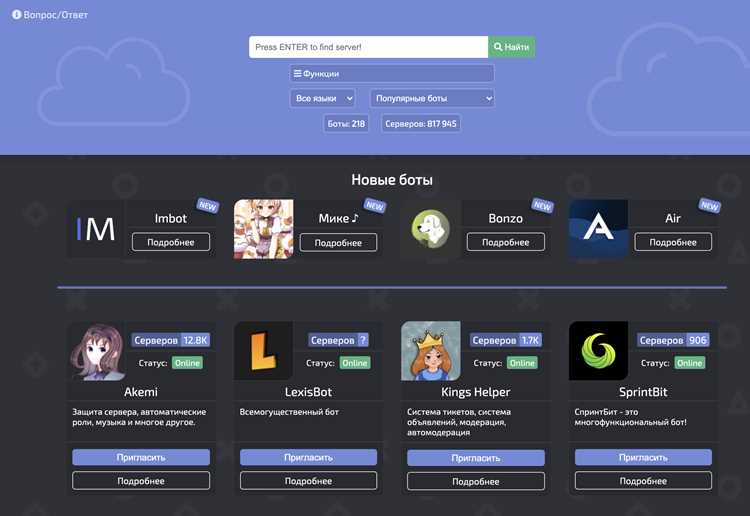Click the green Найти search button

coord(511,47)
